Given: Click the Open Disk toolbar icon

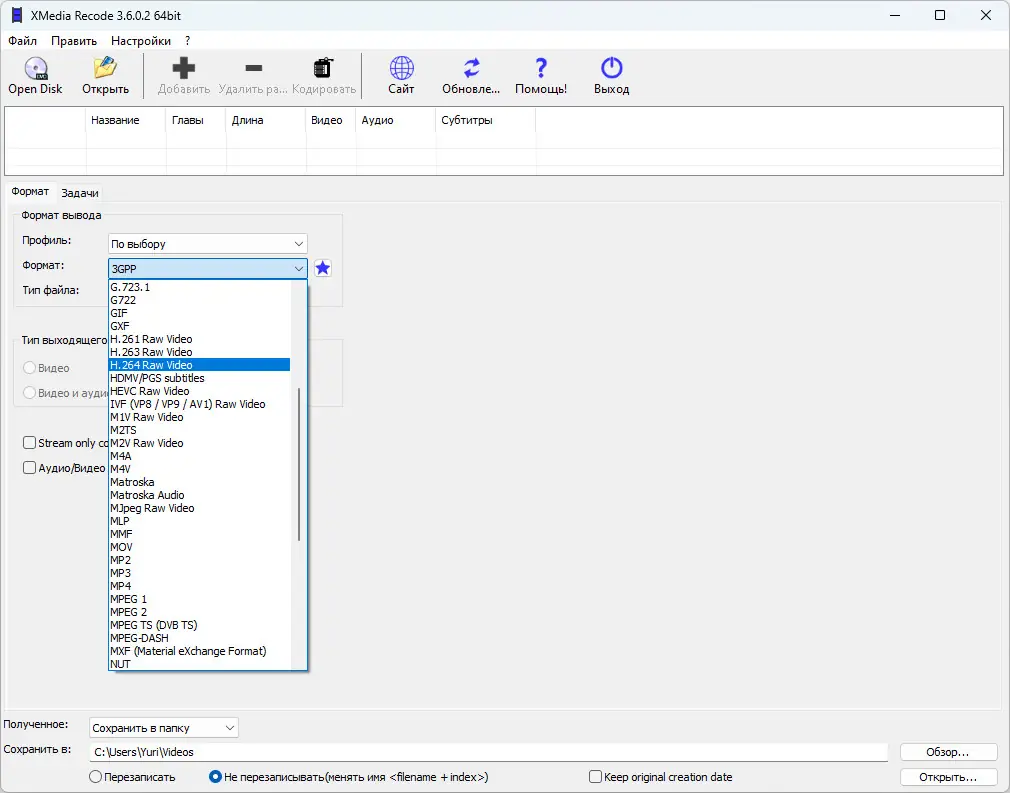Looking at the screenshot, I should (35, 68).
